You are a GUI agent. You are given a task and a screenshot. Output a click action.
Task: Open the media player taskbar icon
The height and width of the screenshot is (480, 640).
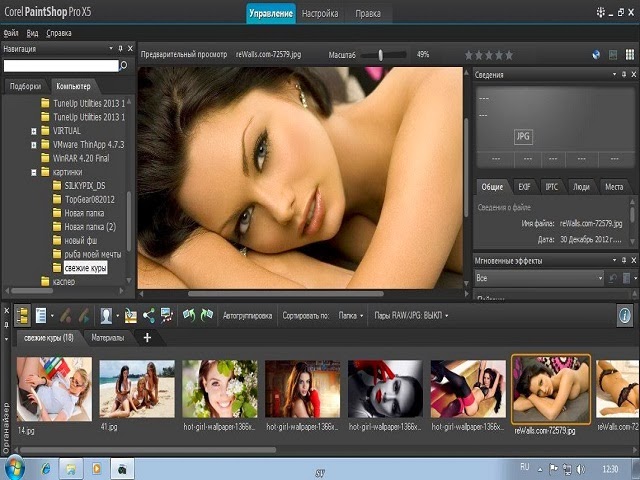coord(97,469)
